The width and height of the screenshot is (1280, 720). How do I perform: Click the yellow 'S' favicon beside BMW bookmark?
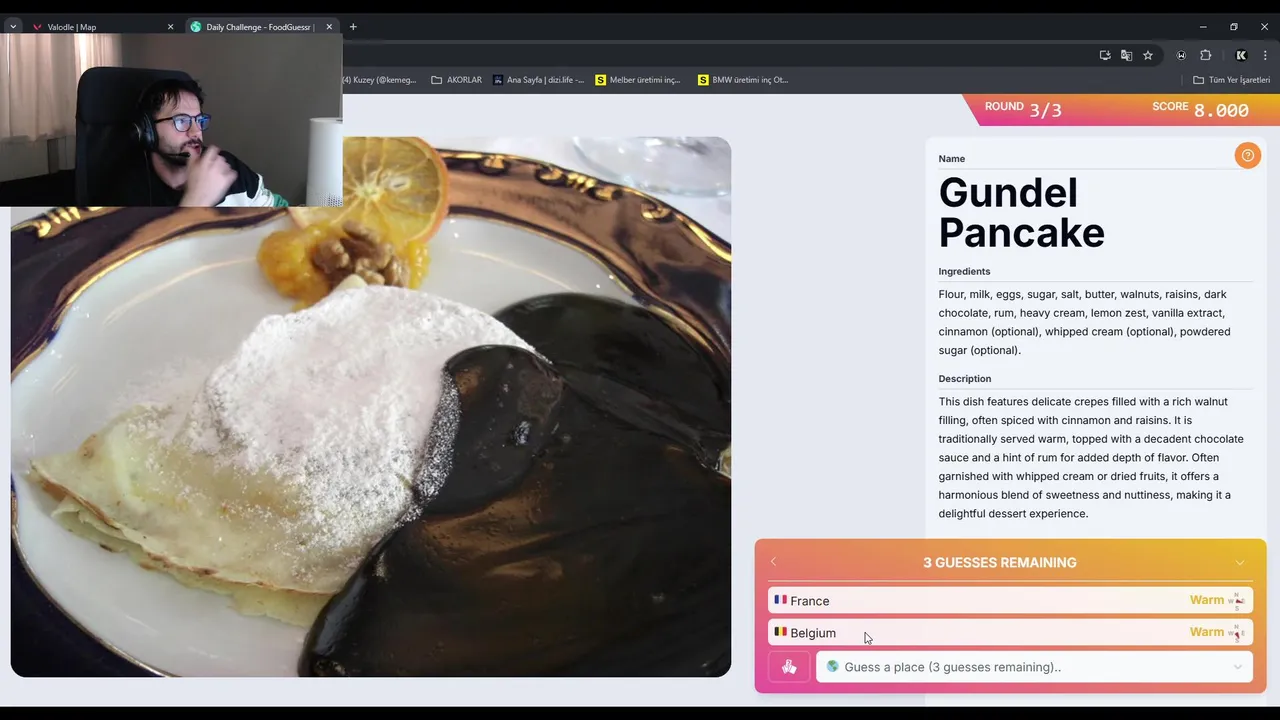[x=703, y=80]
